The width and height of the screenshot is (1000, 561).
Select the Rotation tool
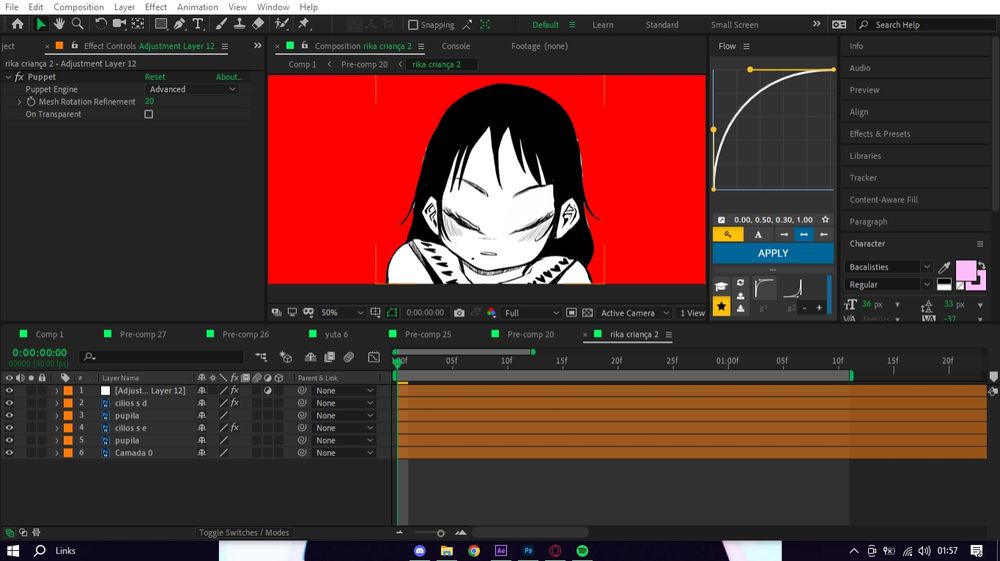(101, 24)
